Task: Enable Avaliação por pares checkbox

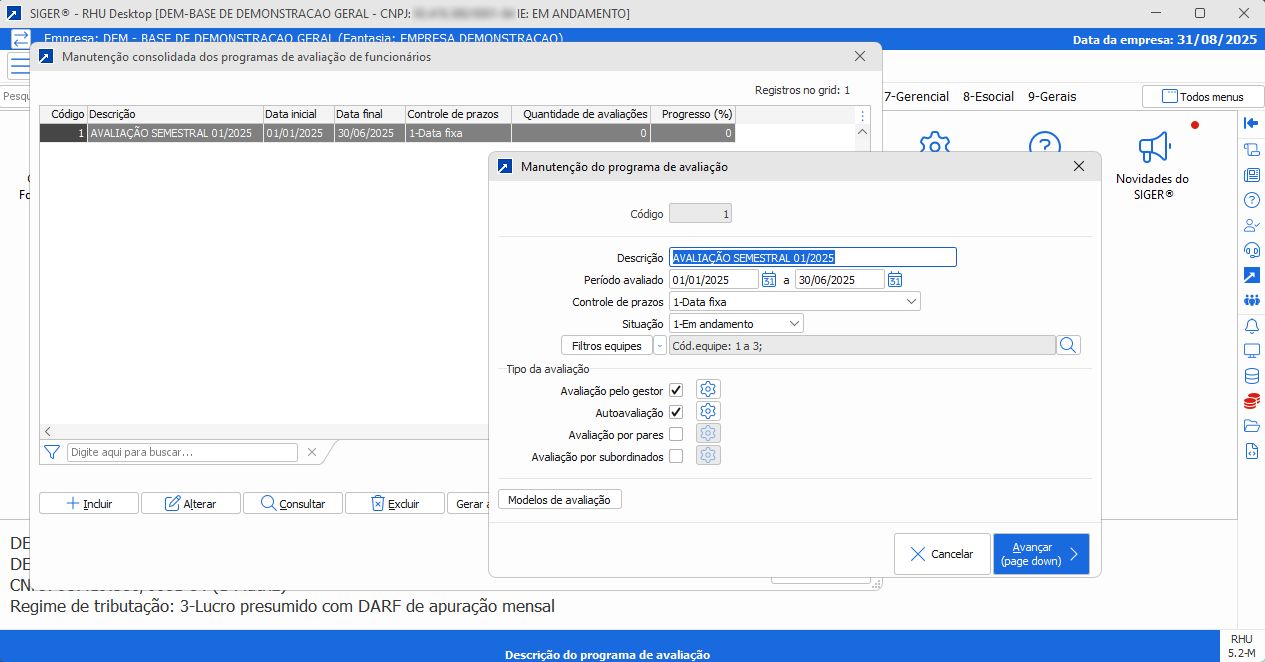Action: pos(676,434)
